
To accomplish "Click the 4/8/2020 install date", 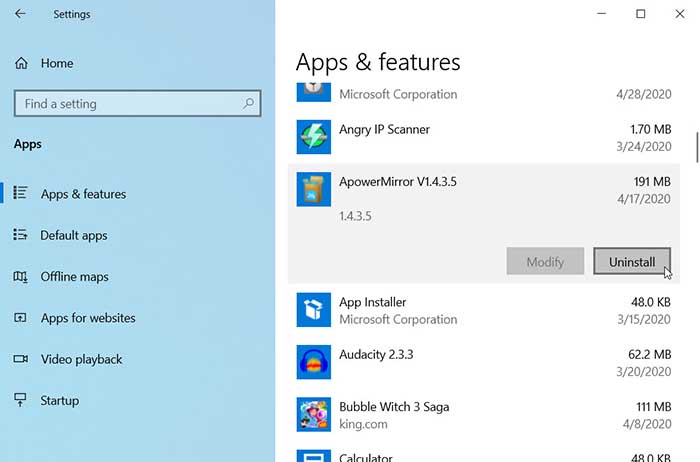I will (647, 424).
